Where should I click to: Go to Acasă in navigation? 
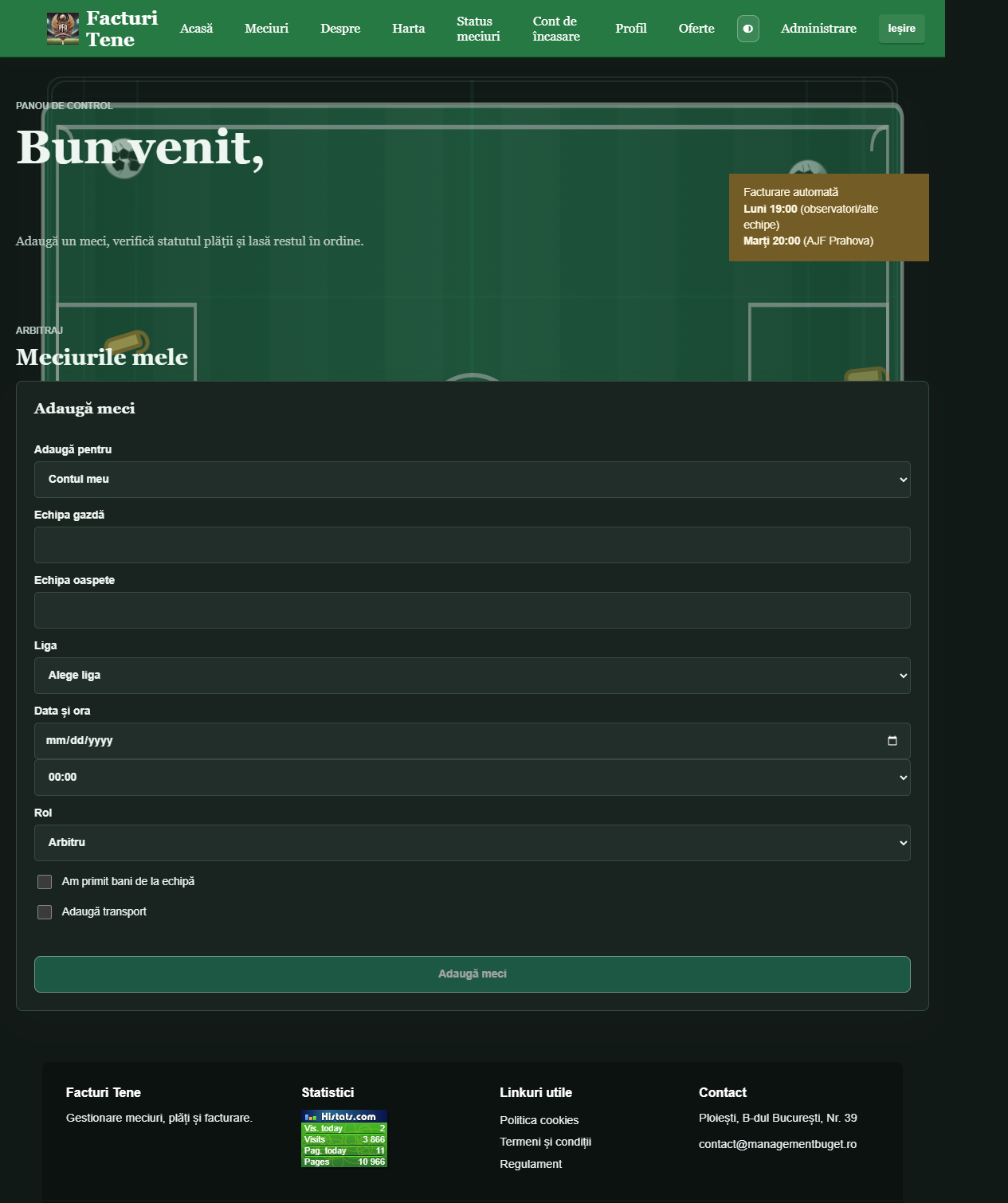[x=196, y=29]
